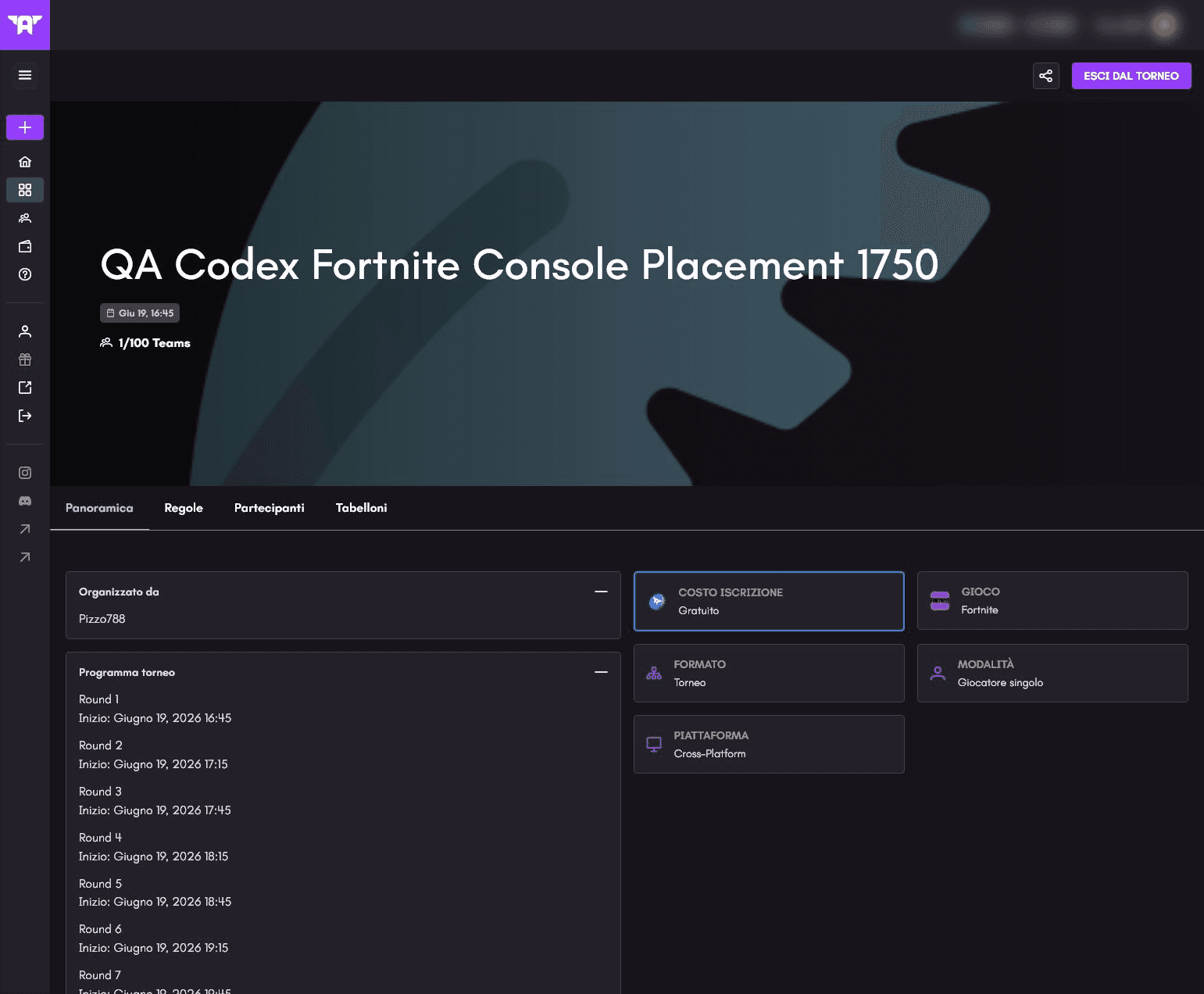
Task: Select the highlighted four-squares grid icon
Action: click(25, 190)
